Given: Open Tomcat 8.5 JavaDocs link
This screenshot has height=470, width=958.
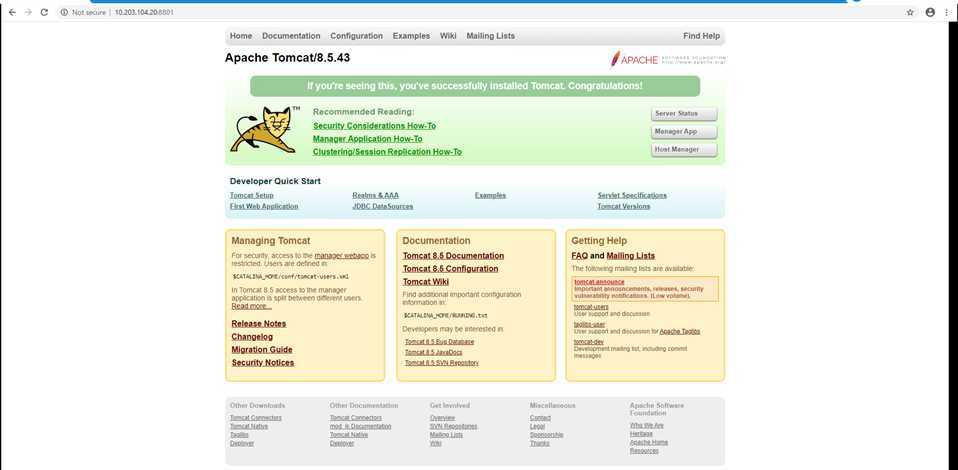Looking at the screenshot, I should [x=434, y=353].
